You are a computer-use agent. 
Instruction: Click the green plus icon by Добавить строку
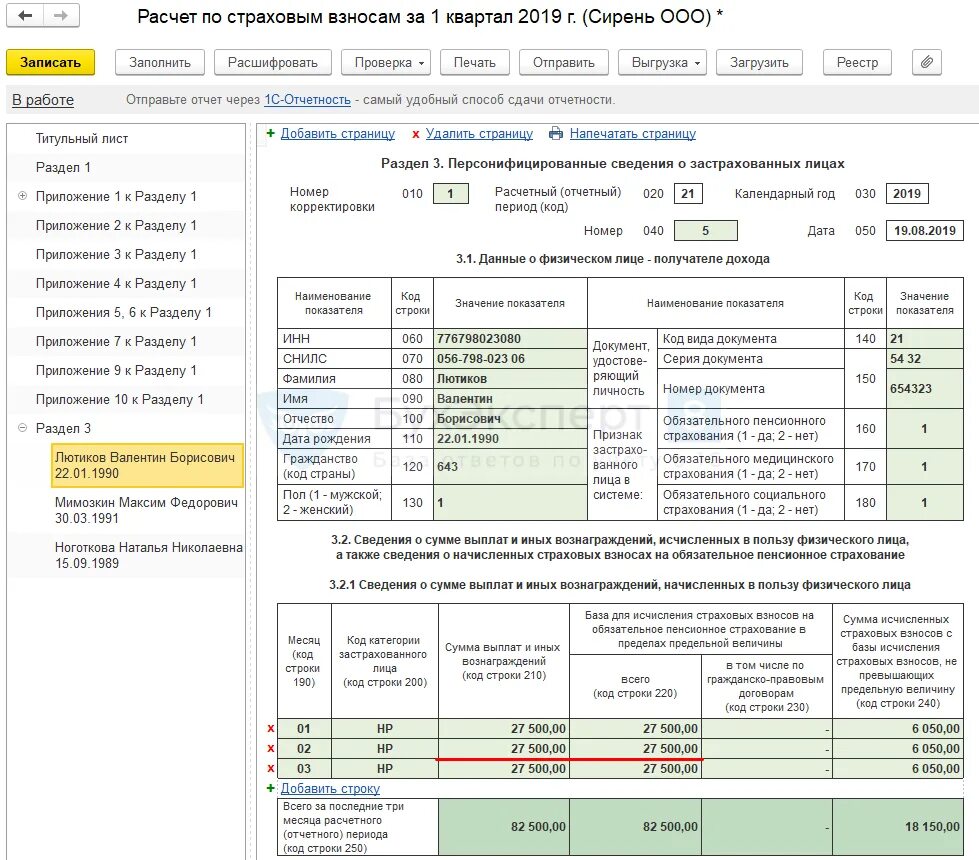point(270,788)
